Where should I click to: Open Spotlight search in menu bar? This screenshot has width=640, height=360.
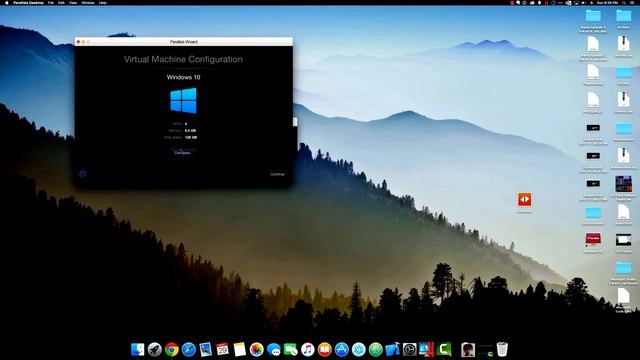click(624, 2)
